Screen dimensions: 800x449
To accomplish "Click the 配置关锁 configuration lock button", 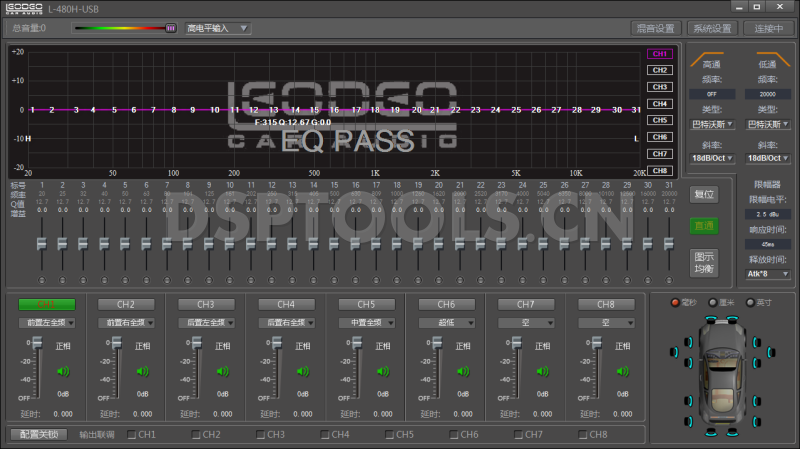I will [38, 435].
